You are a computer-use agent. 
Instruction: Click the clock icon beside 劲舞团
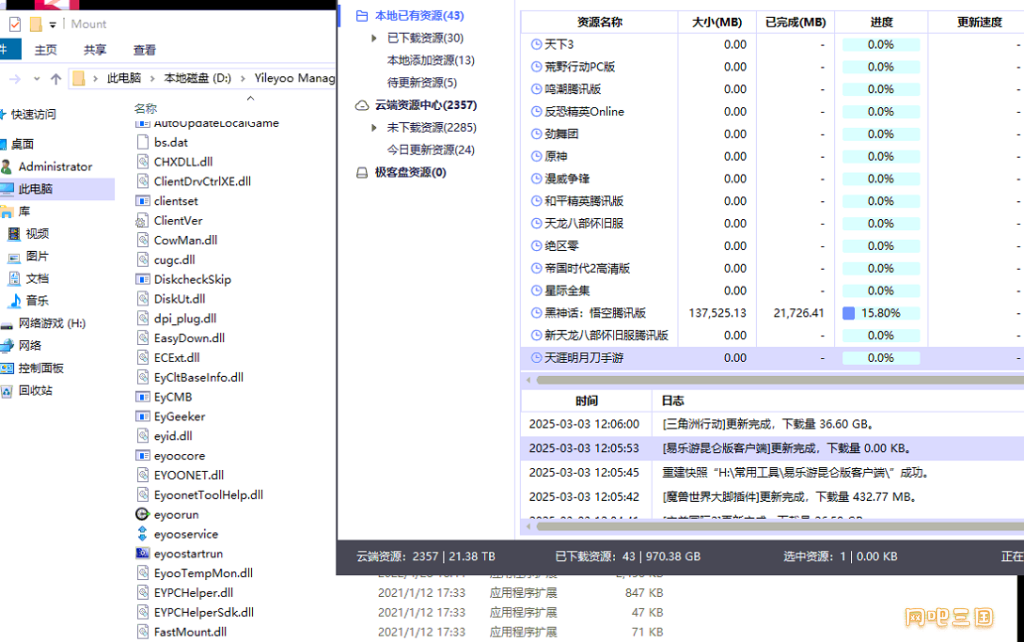(536, 134)
